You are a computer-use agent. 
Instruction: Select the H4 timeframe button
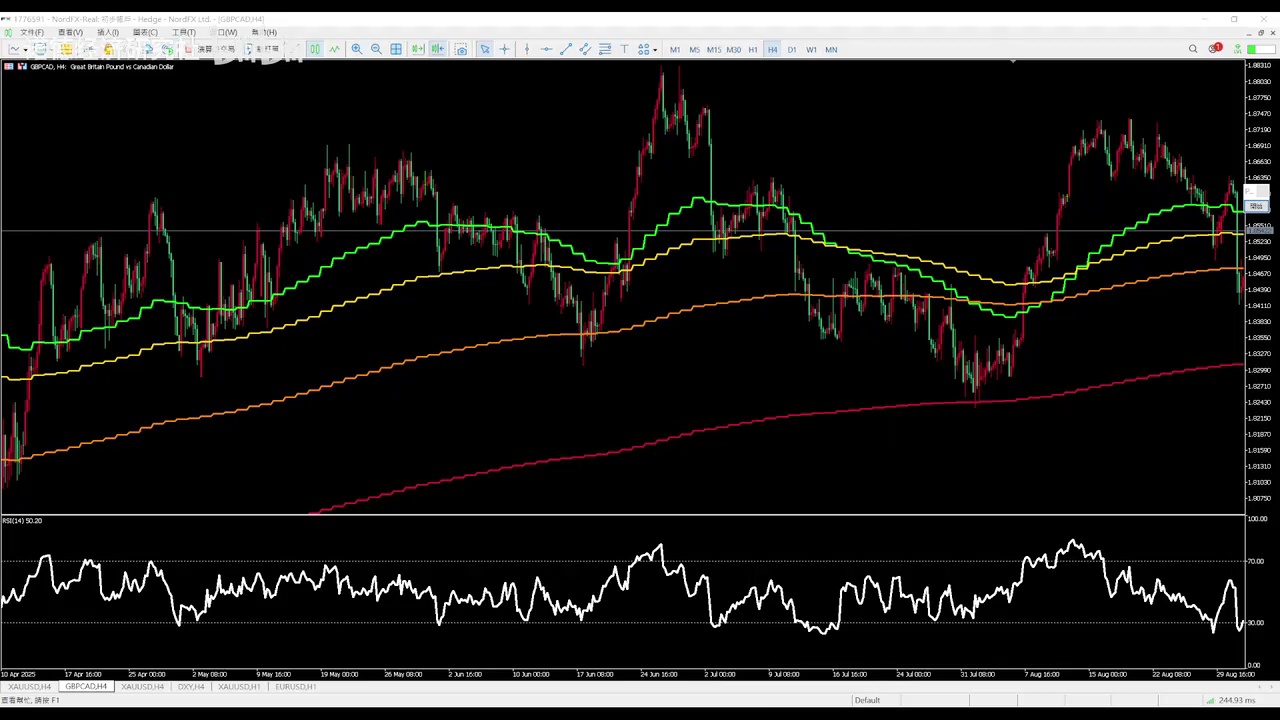point(772,49)
